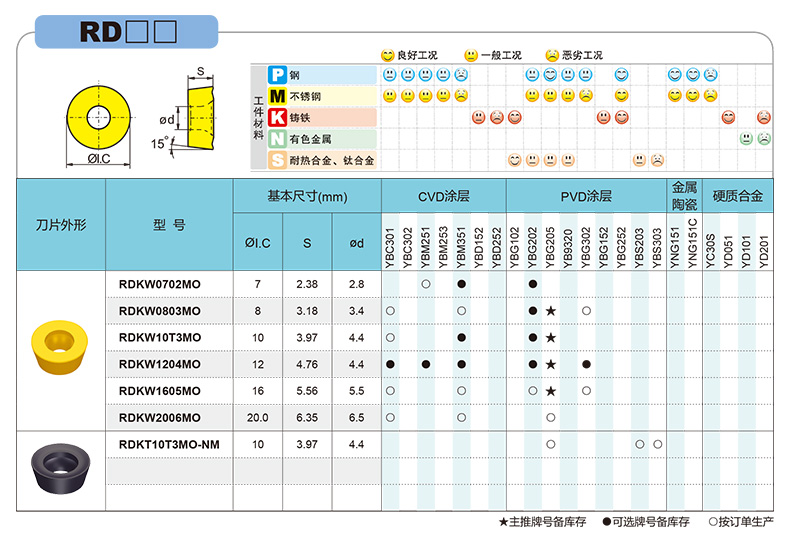
Task: Select the green N non-ferrous metal icon
Action: [x=277, y=139]
